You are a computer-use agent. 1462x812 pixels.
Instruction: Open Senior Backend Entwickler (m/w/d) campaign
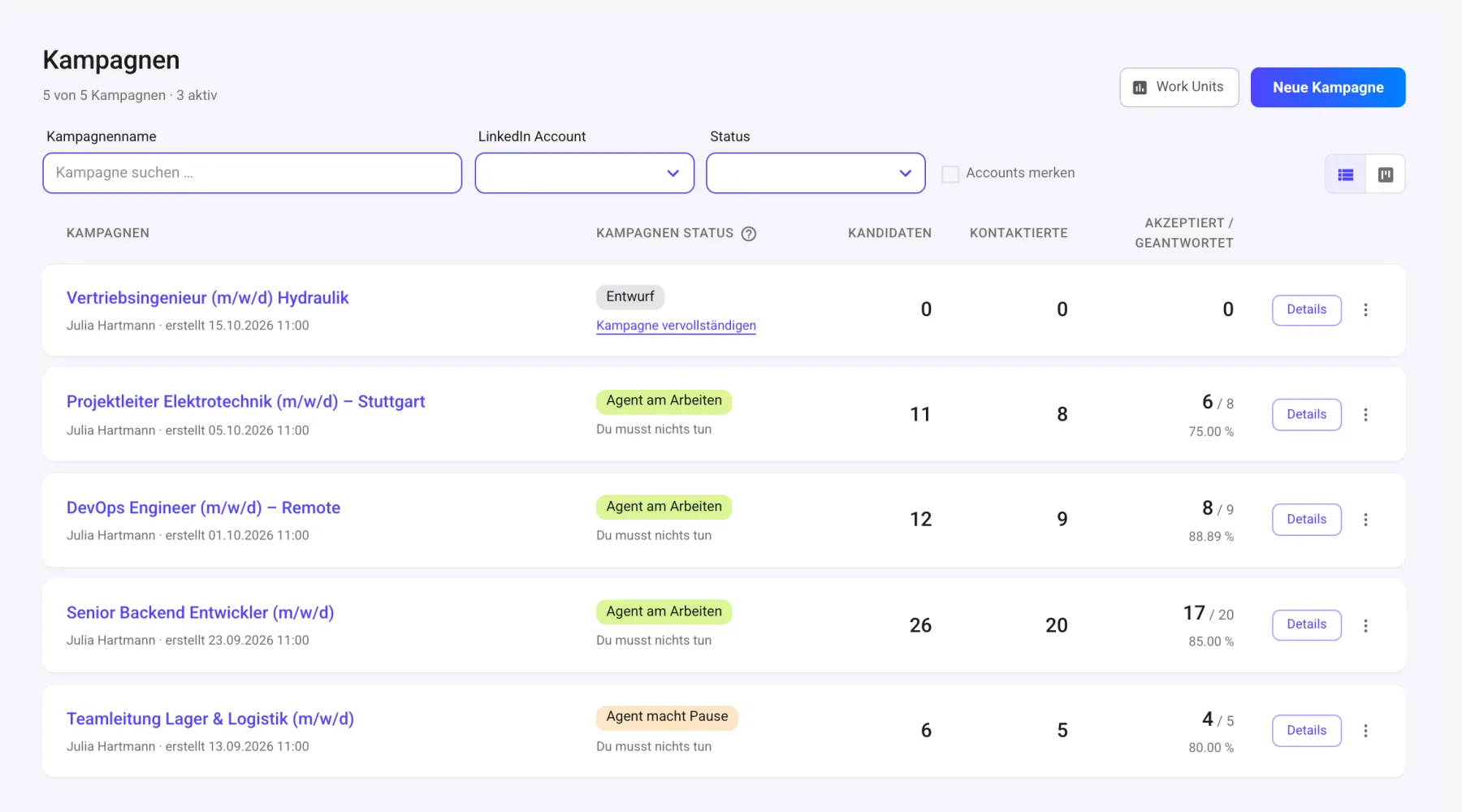point(200,613)
